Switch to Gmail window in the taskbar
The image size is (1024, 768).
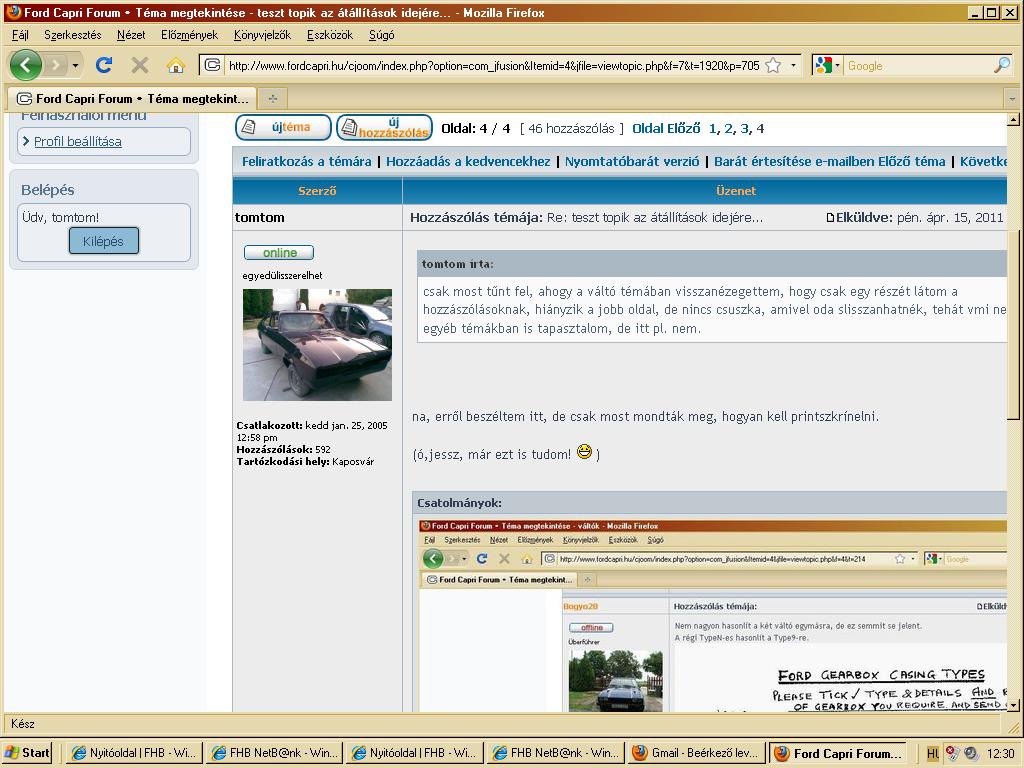(x=696, y=753)
